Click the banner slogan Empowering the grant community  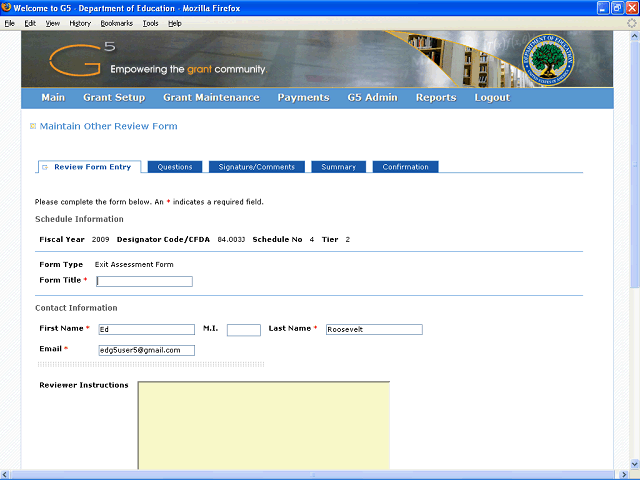pos(189,69)
